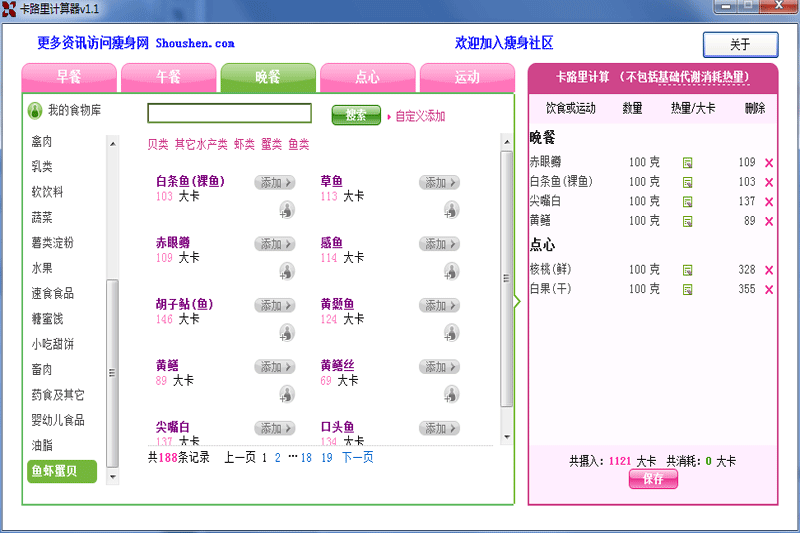This screenshot has width=800, height=533.
Task: Click the 关于 button
Action: pyautogui.click(x=740, y=44)
